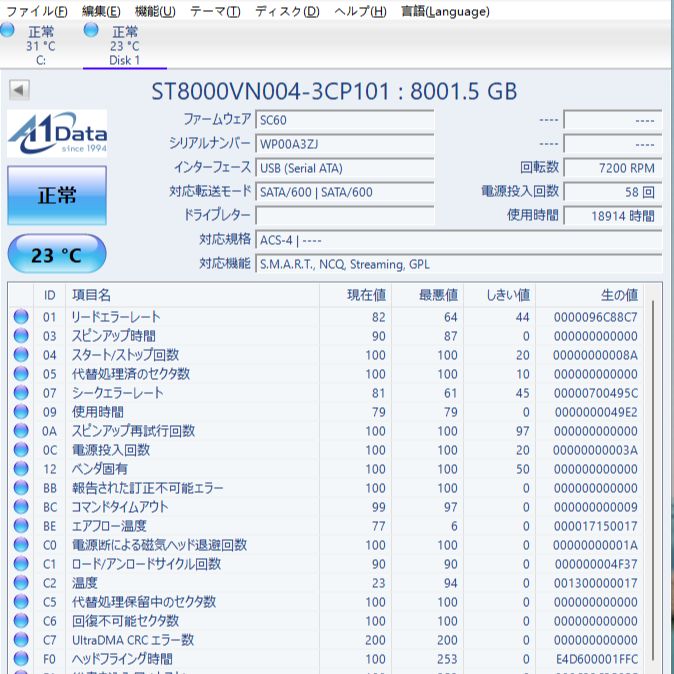Click the 項目名 column header
Screen dimensions: 674x674
click(x=192, y=295)
